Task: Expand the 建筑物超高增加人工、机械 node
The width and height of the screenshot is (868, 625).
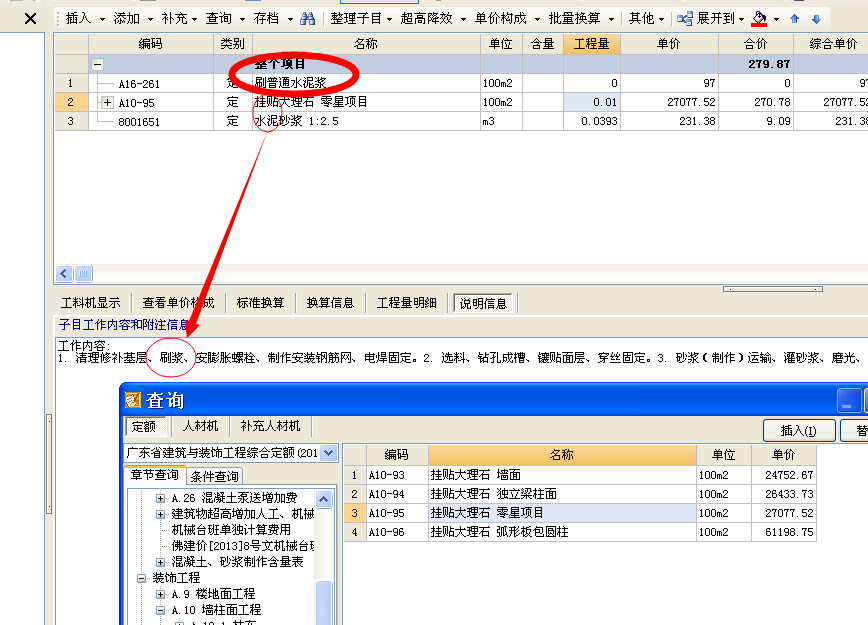Action: (x=161, y=514)
